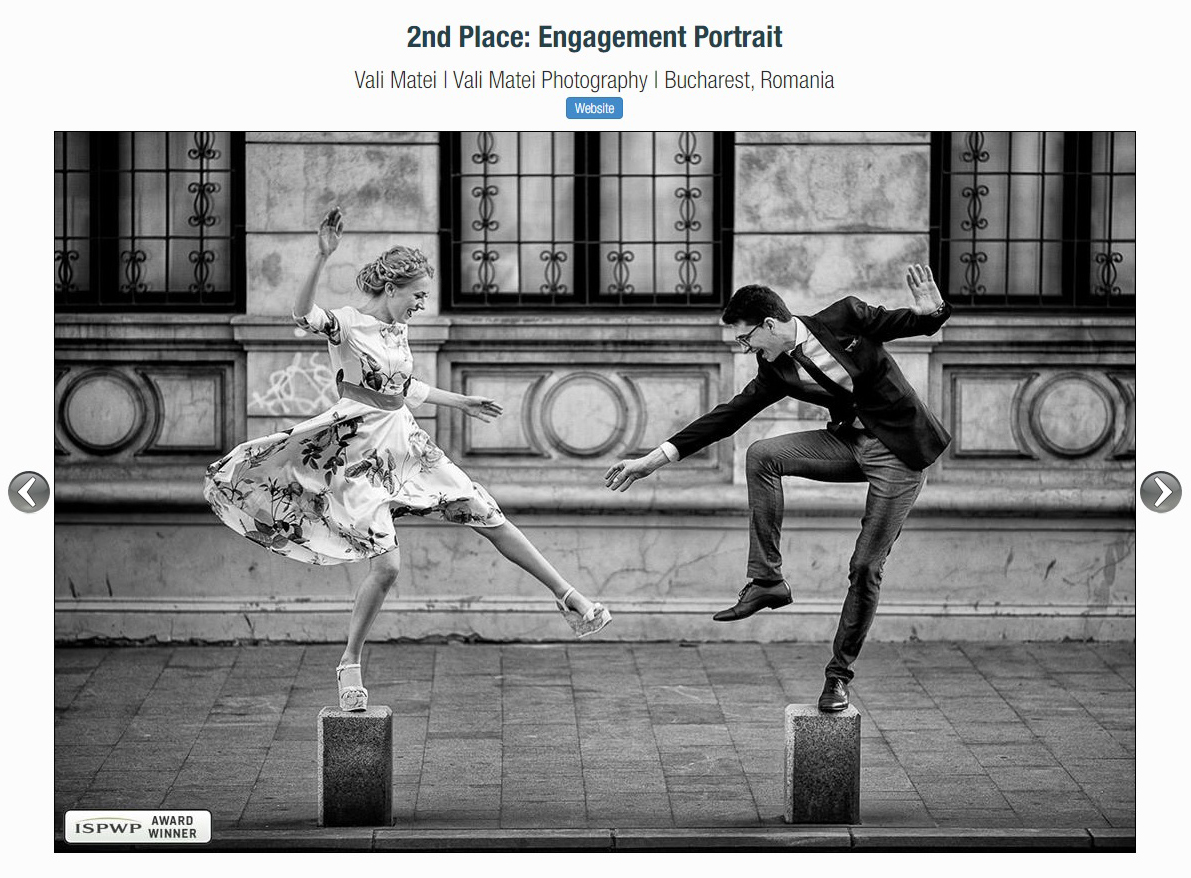Click the left stone bollard under the woman
Screen dimensions: 1191x878
pos(355,765)
